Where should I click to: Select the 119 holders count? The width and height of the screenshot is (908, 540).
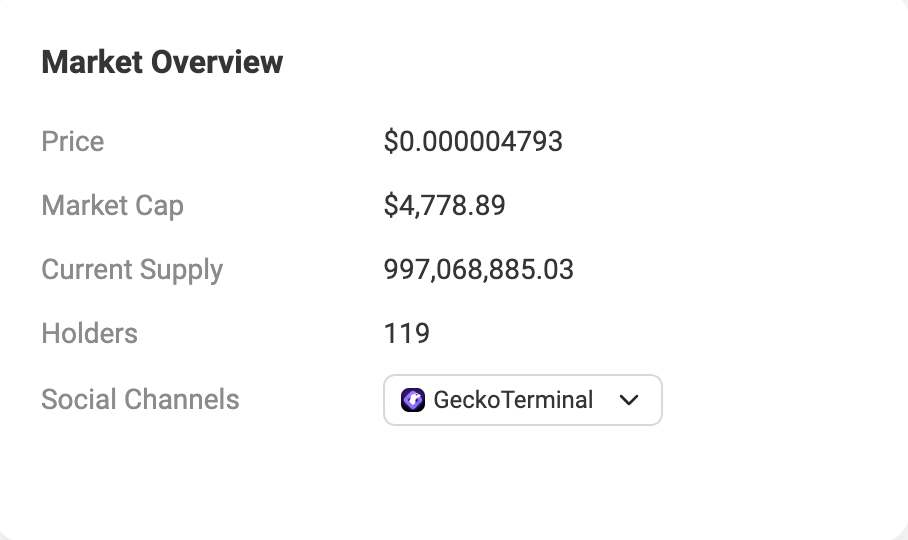pos(406,333)
